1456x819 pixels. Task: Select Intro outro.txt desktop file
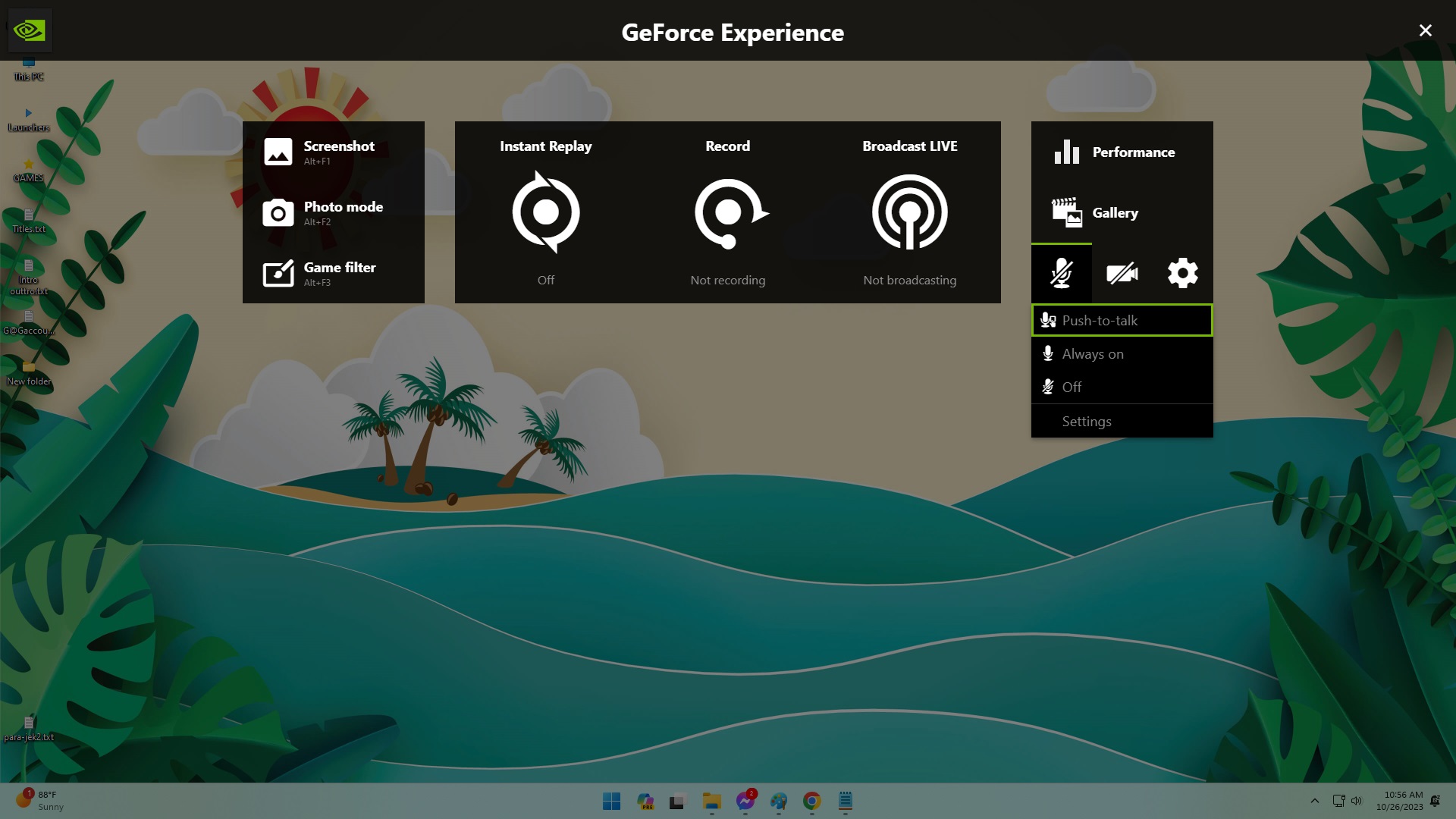coord(29,278)
